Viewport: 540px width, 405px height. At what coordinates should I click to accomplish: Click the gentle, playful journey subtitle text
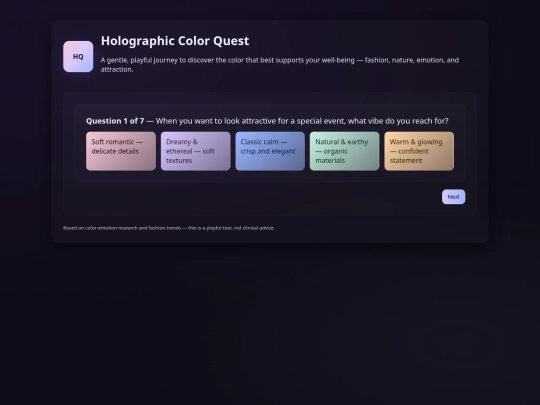tap(280, 65)
